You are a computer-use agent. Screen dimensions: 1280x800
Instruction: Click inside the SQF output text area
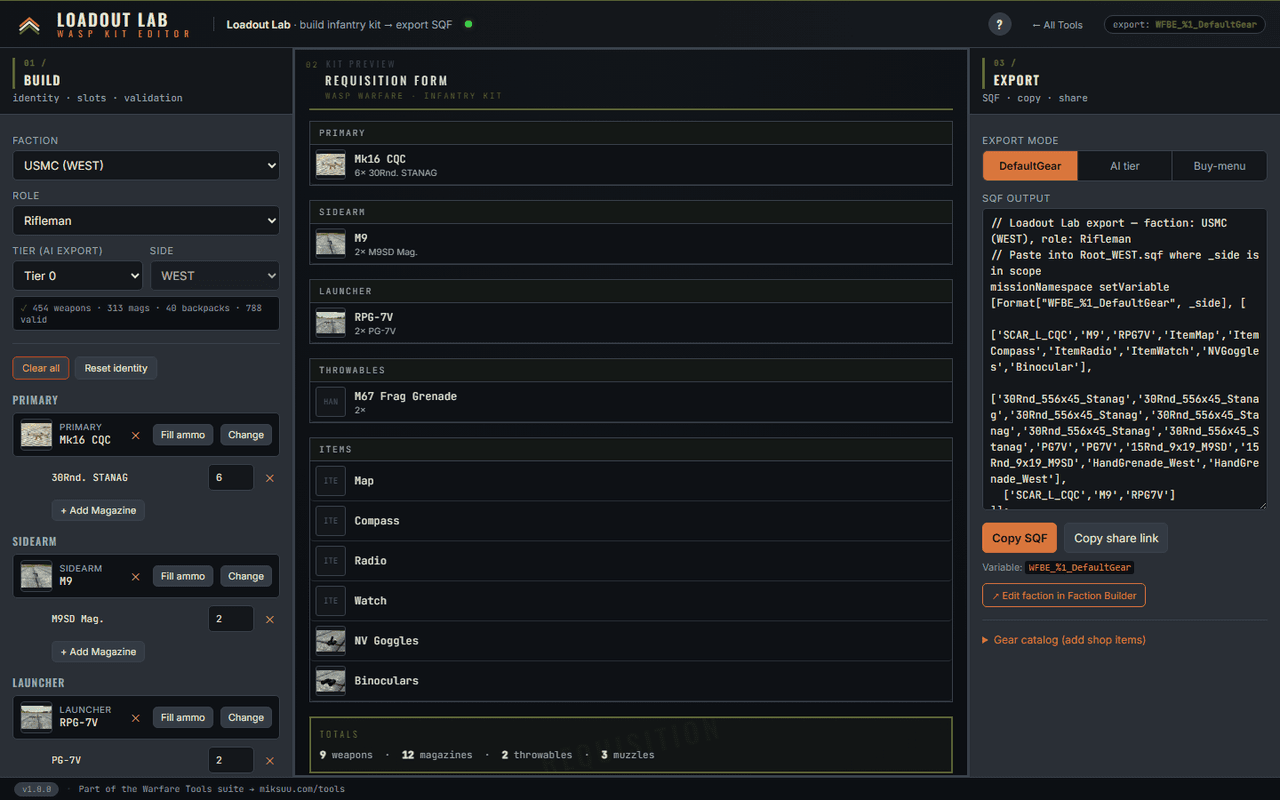(1125, 359)
